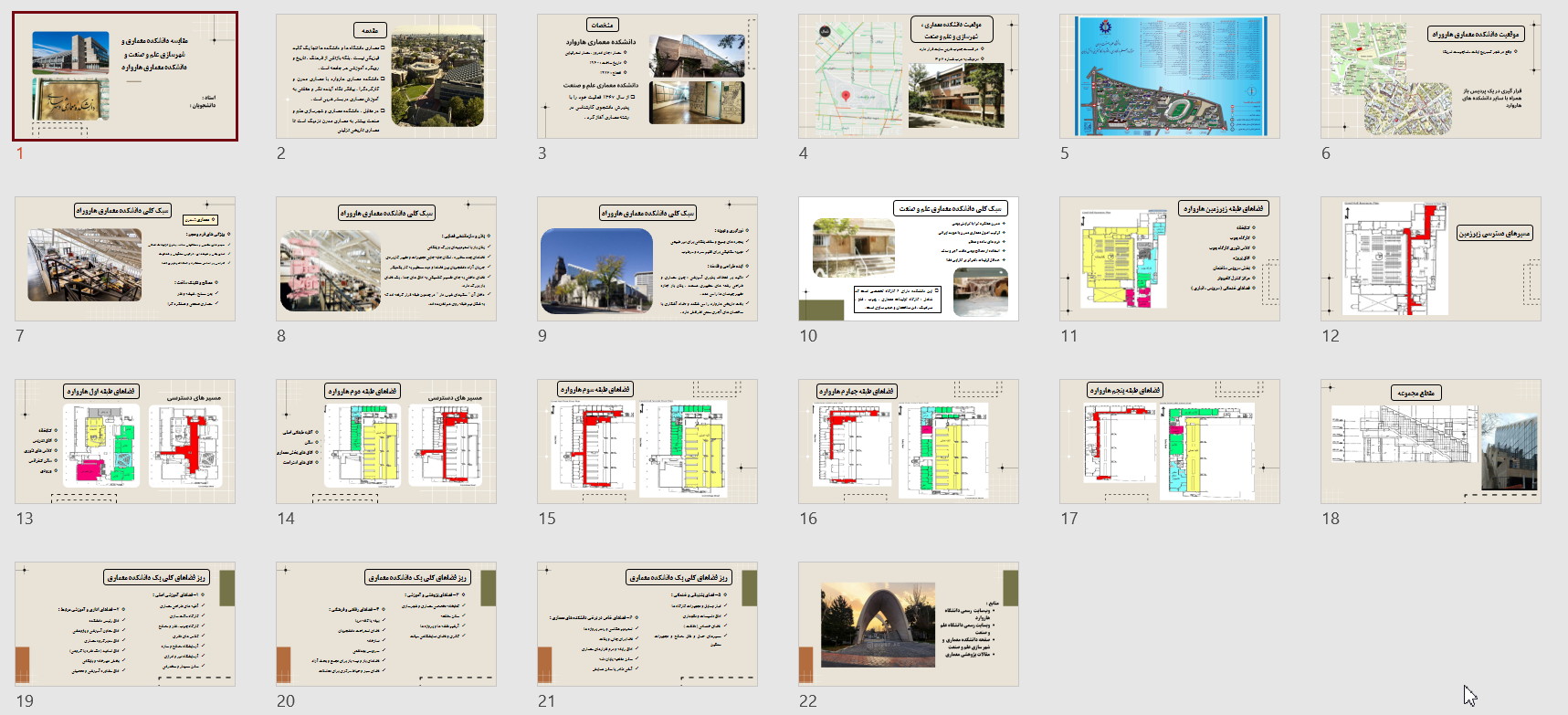
Task: Open slide 3 with two building photos
Action: 647,77
